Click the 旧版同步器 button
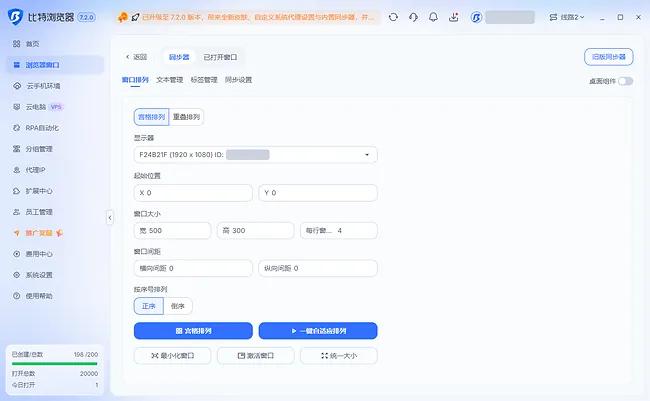This screenshot has height=401, width=650. tap(609, 57)
